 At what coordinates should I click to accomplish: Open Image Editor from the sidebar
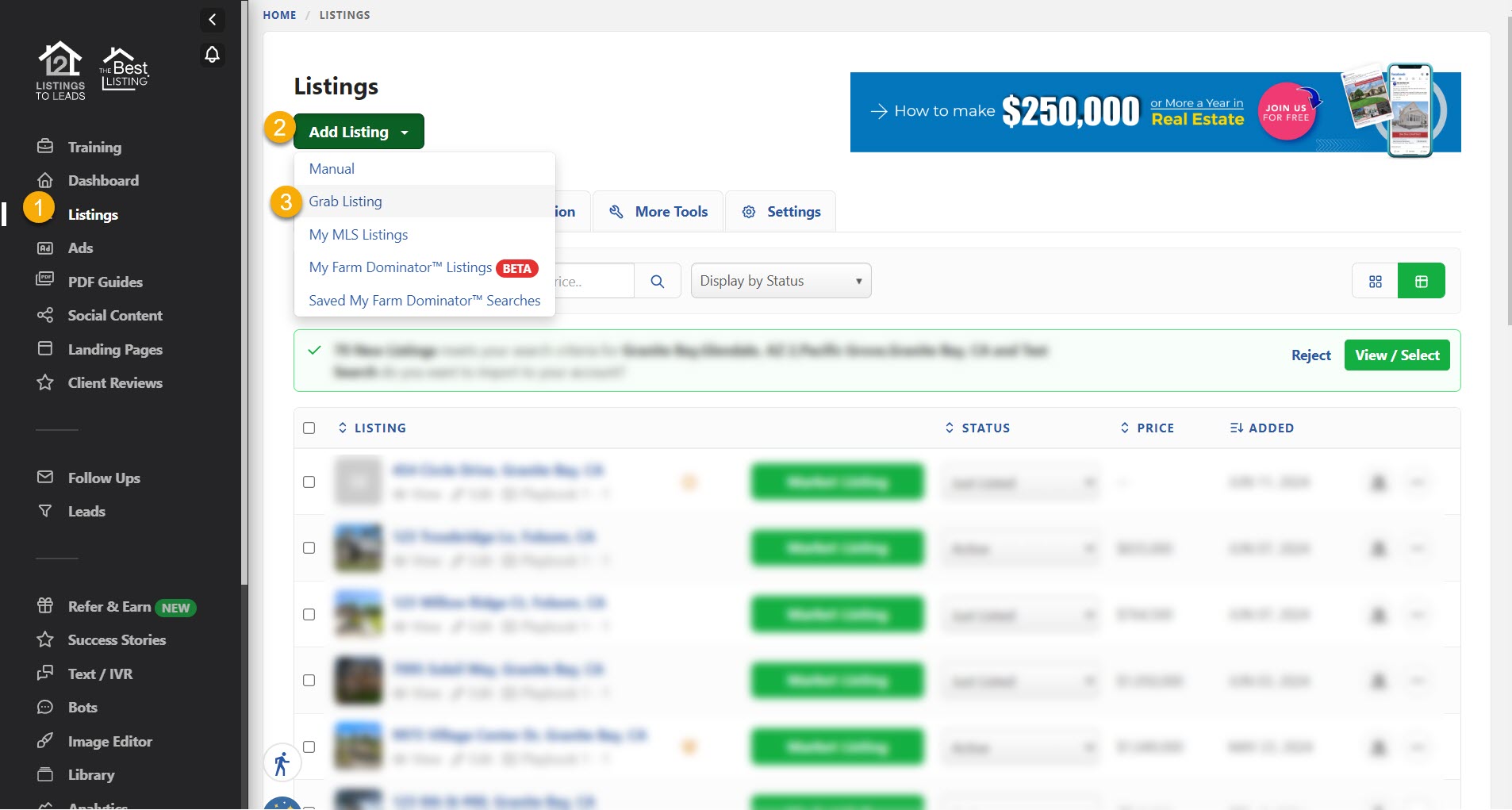pyautogui.click(x=109, y=742)
